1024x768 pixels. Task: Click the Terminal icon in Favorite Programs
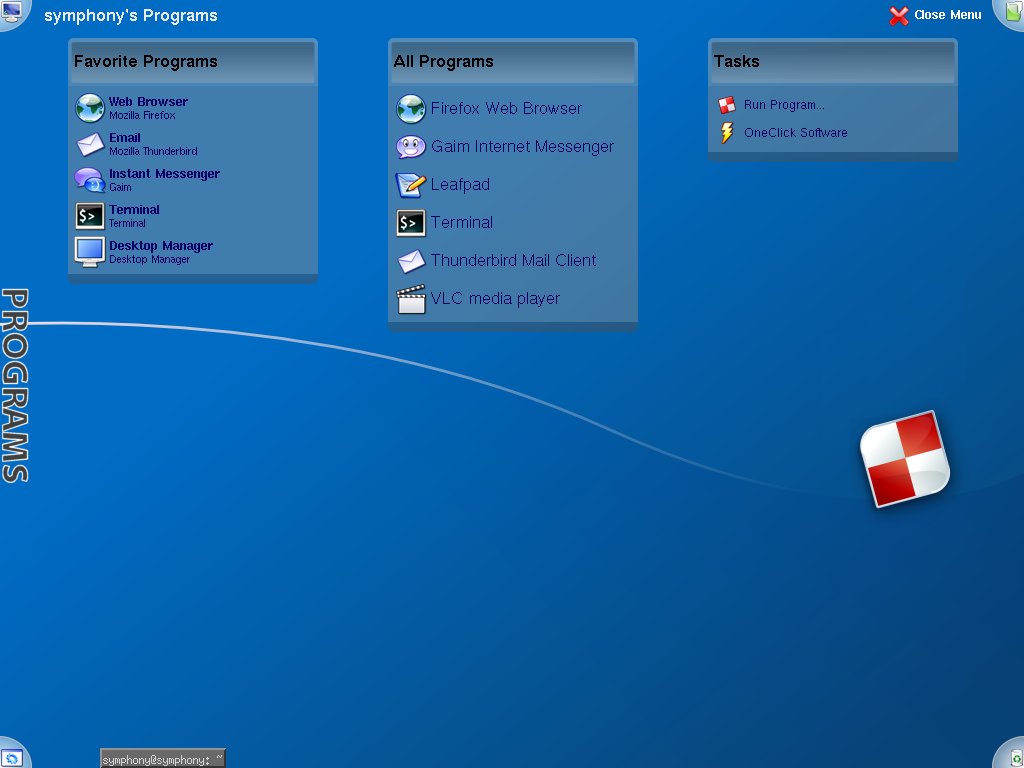tap(89, 216)
